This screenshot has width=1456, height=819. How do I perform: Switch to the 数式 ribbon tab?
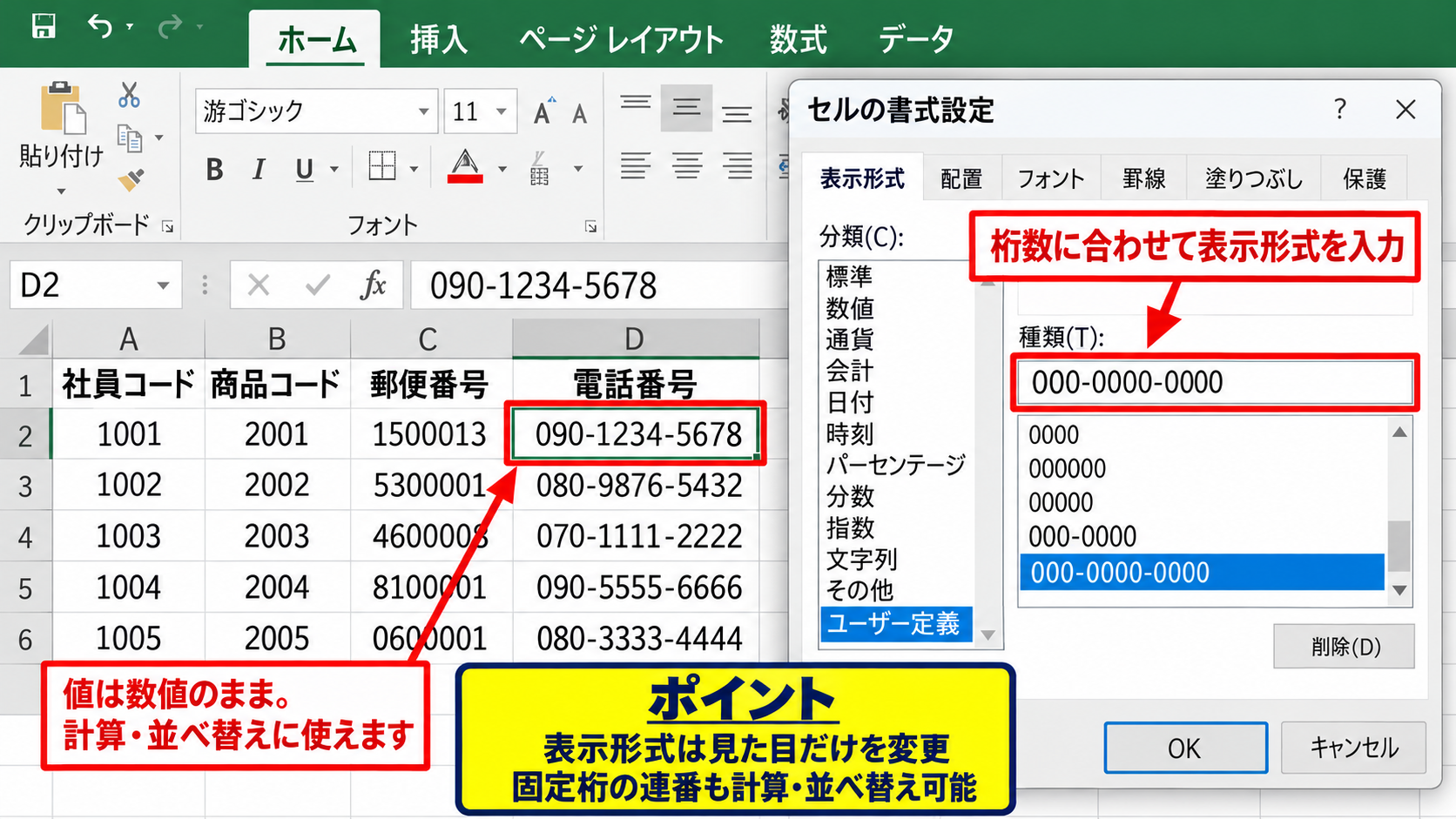[799, 39]
